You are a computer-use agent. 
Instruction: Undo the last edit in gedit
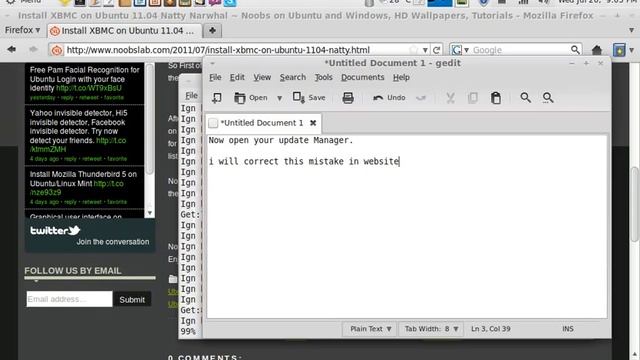tap(389, 98)
